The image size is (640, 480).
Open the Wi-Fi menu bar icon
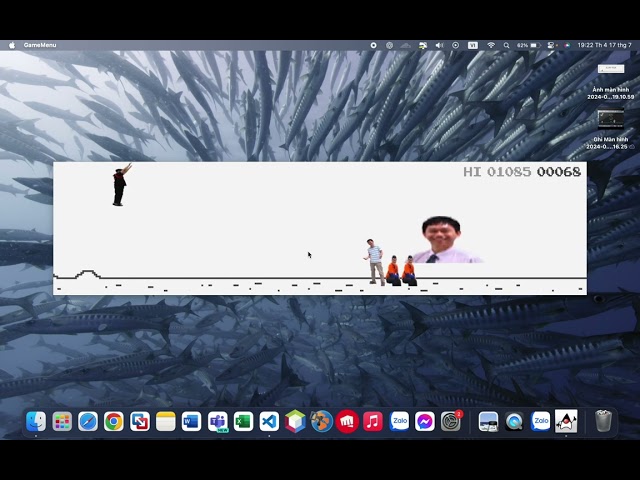tap(491, 45)
